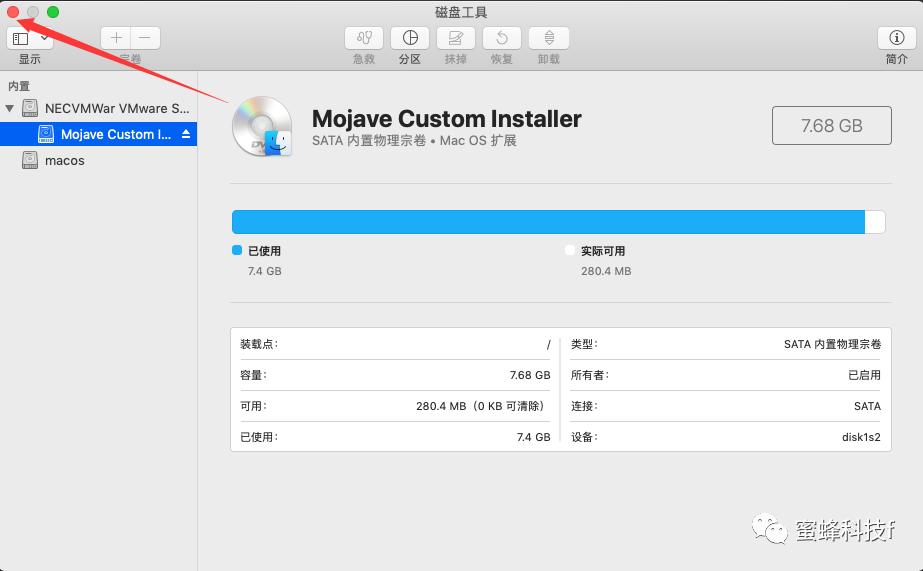Unmount the volume using 卸载 icon
The height and width of the screenshot is (571, 923).
point(548,38)
